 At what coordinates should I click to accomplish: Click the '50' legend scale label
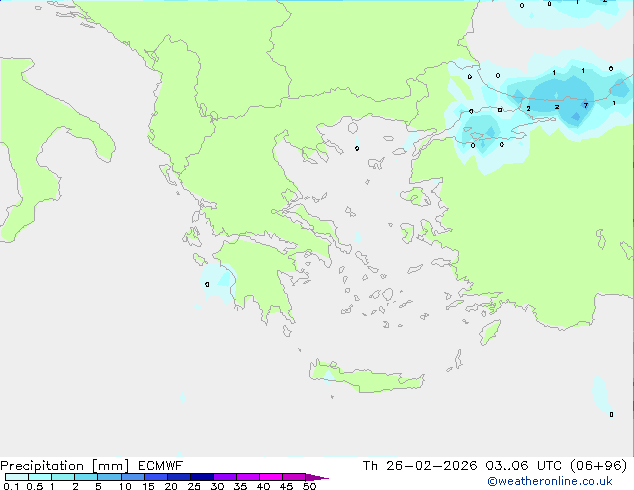[309, 486]
